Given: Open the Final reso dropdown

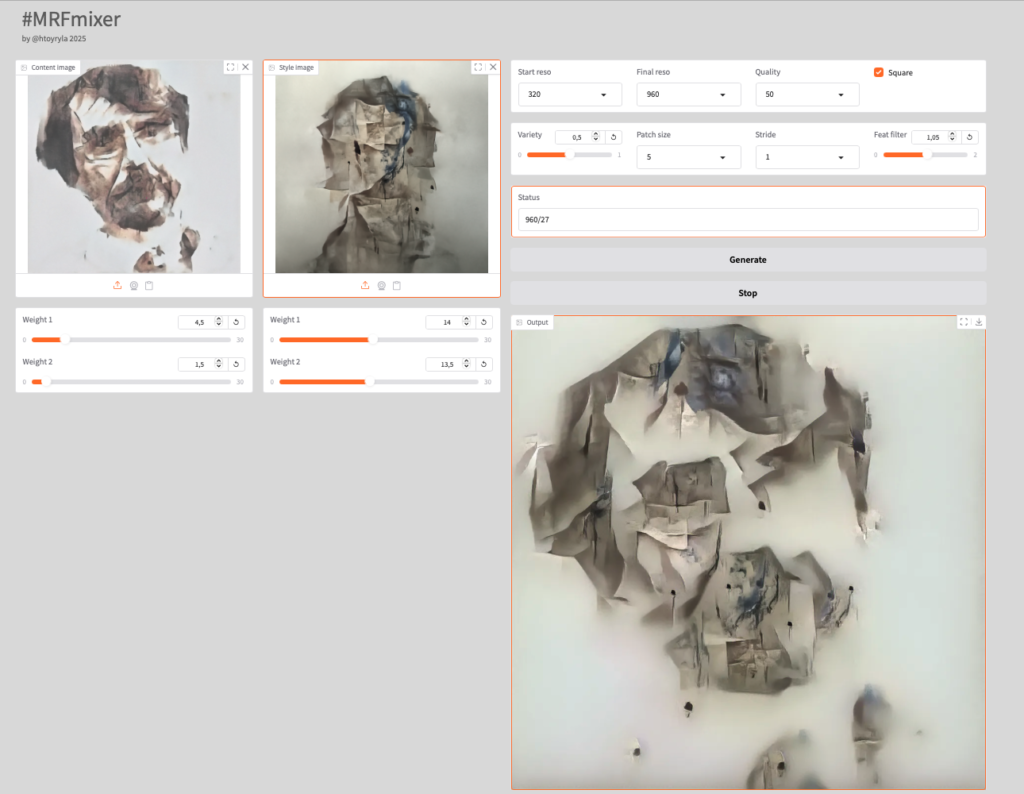Looking at the screenshot, I should click(688, 94).
